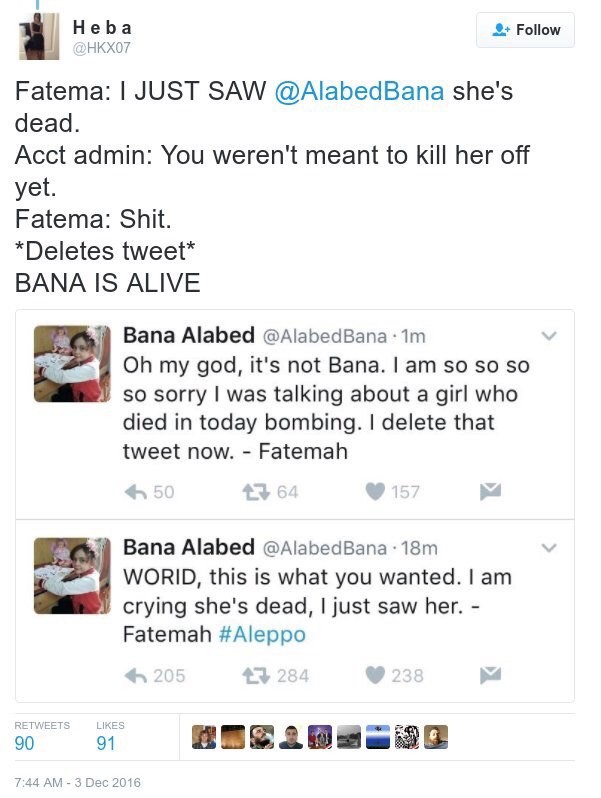The width and height of the screenshot is (601, 798).
Task: Open Bana Alabed avatar on 18m tweet
Action: coord(72,575)
